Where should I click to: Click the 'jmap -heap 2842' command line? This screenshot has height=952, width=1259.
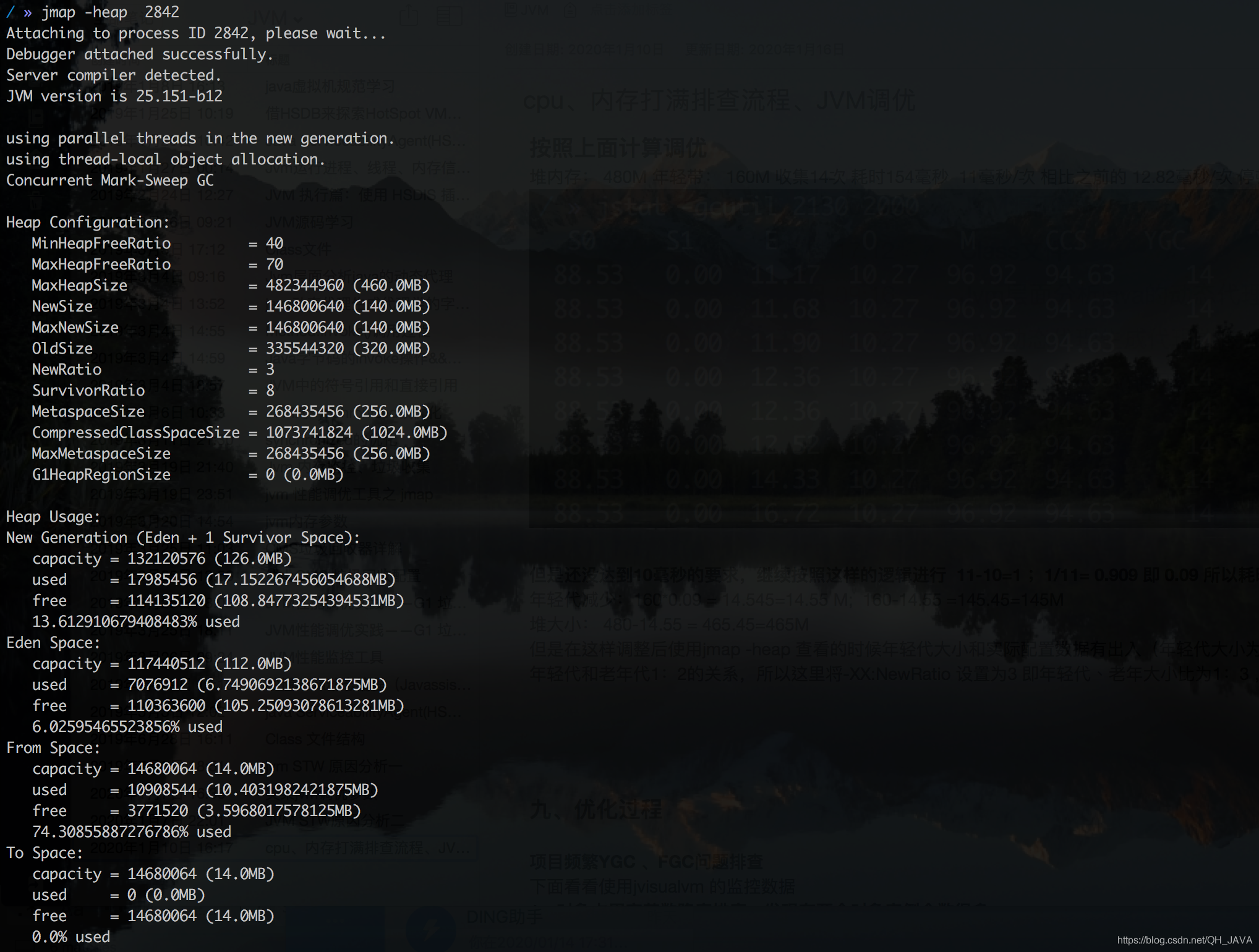point(110,12)
